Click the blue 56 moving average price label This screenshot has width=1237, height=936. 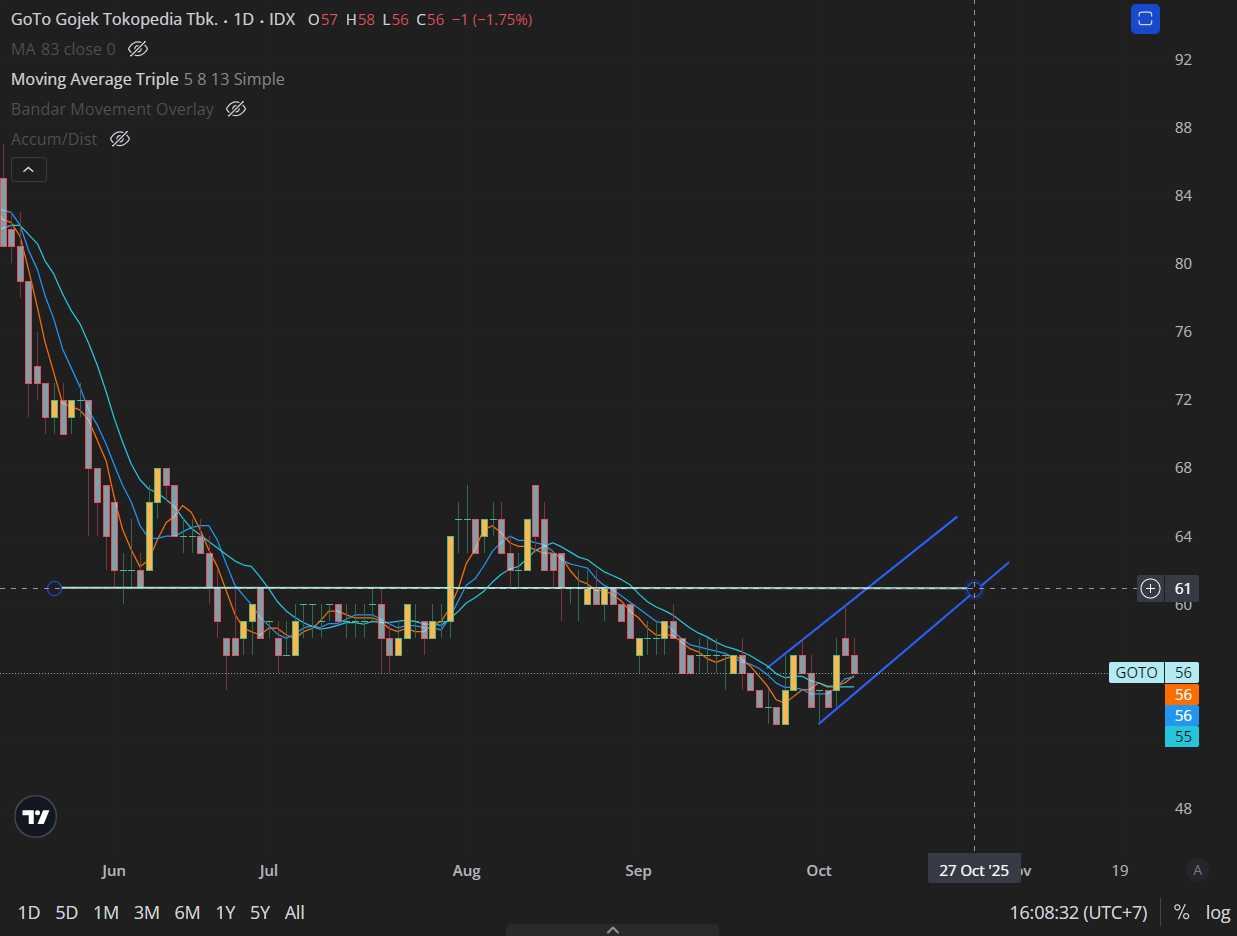click(x=1183, y=715)
